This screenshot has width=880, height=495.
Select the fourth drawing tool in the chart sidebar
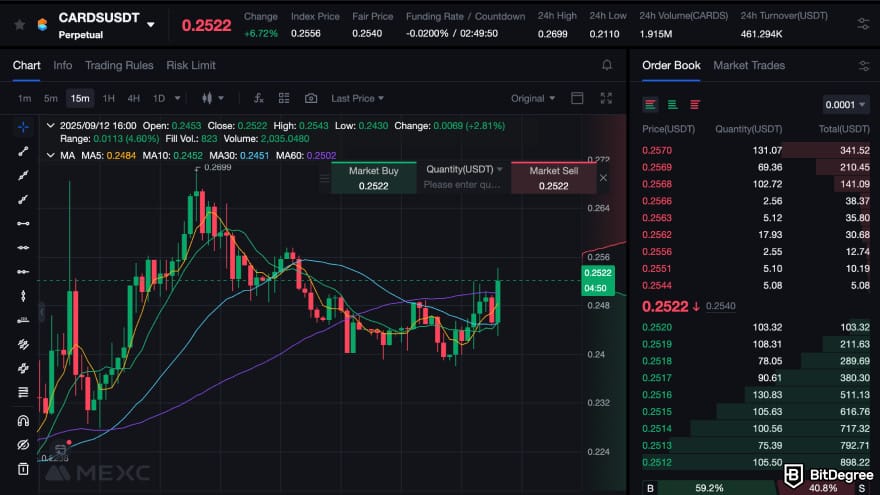click(x=23, y=199)
